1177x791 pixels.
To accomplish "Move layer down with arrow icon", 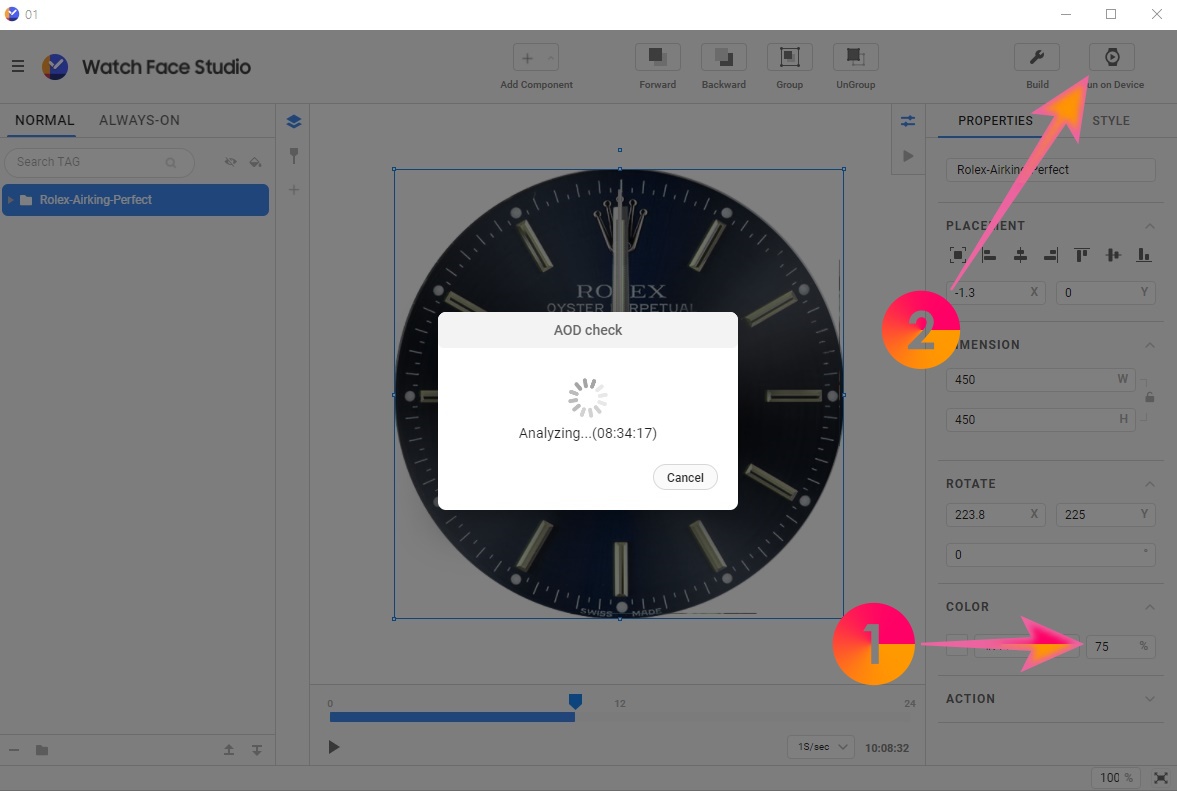I will click(x=257, y=750).
